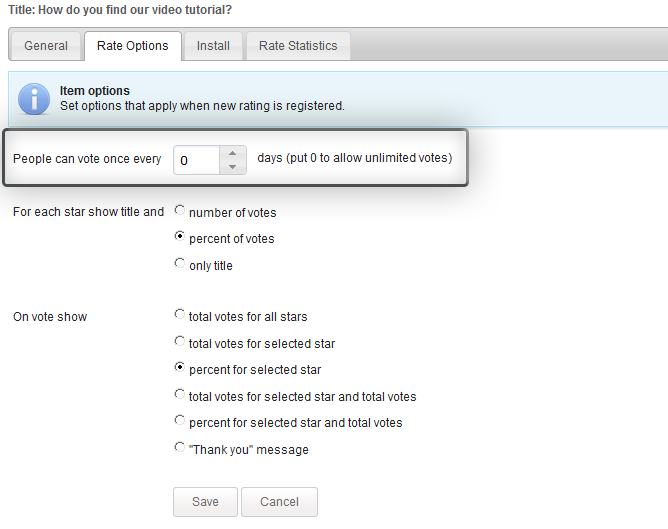
Task: Switch to Rate Statistics tab
Action: pos(298,46)
